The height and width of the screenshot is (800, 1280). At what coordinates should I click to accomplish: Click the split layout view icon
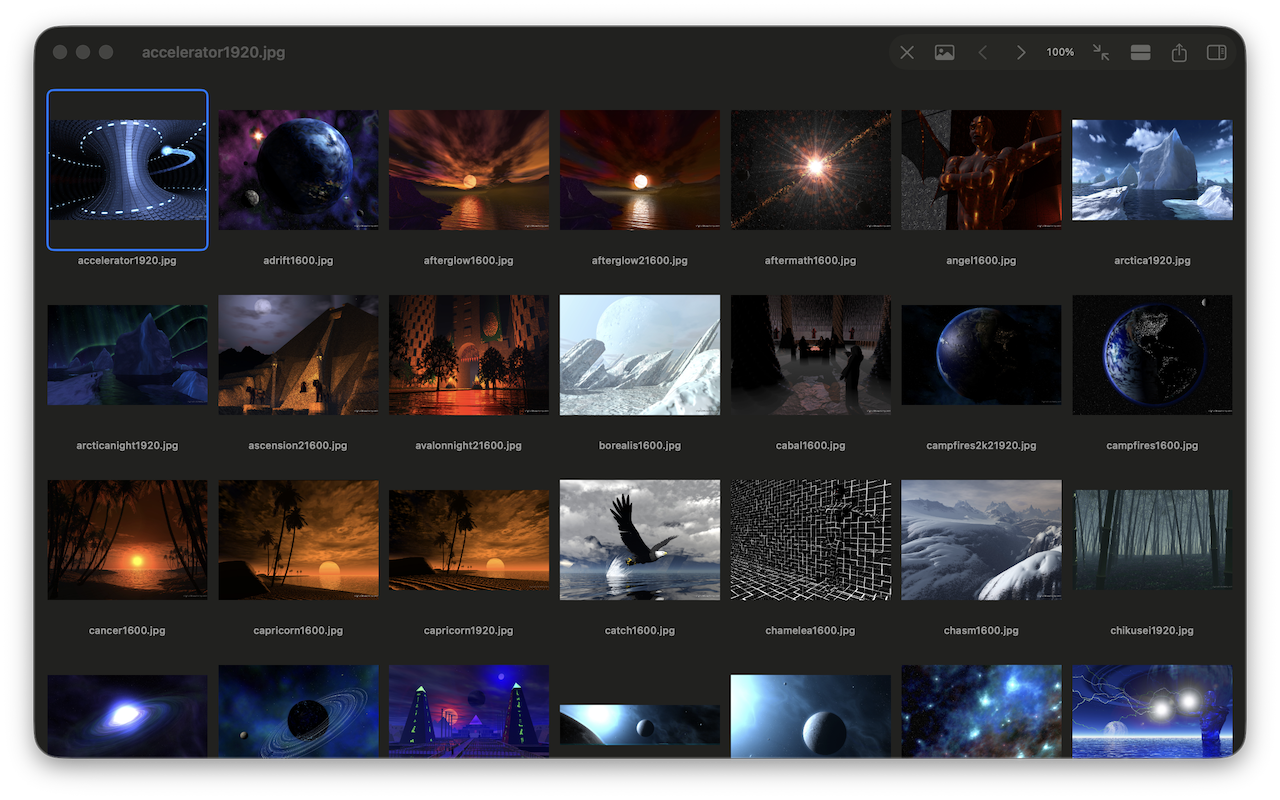pos(1140,52)
